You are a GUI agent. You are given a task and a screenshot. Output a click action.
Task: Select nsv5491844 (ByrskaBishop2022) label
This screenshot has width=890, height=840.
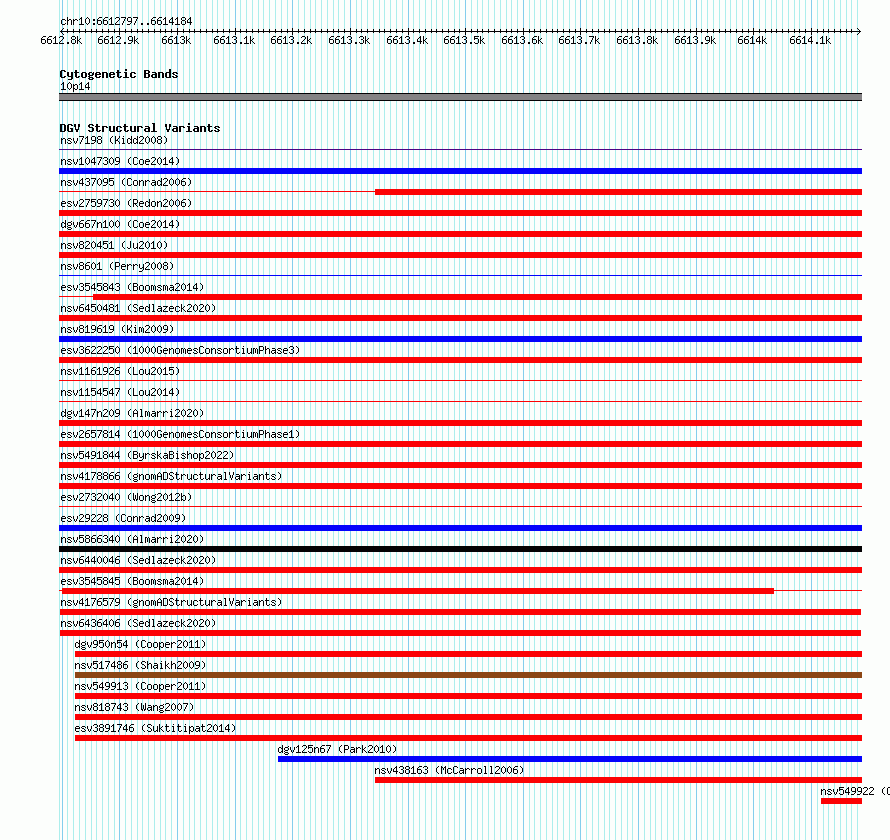147,455
